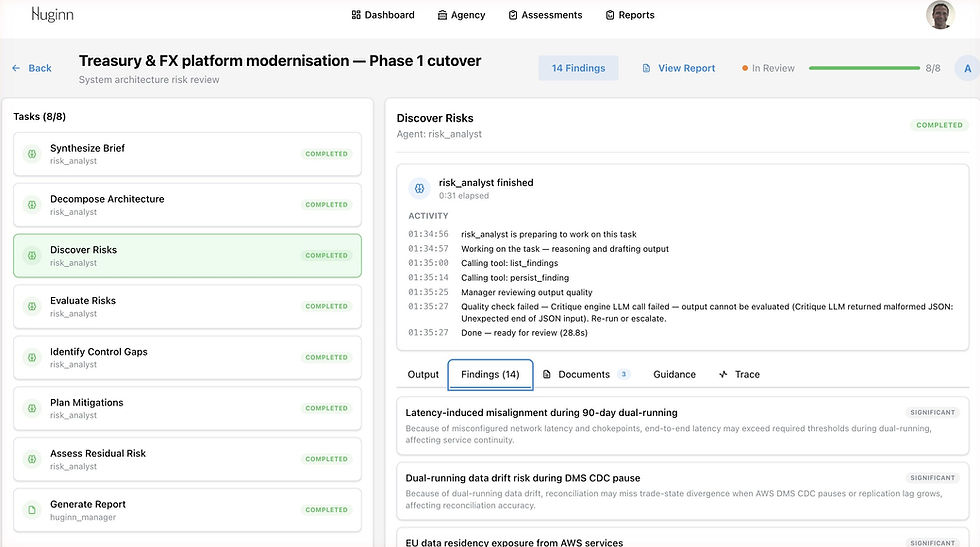Click SIGNIFICANT badge on Dual-running data drift finding

pos(932,478)
